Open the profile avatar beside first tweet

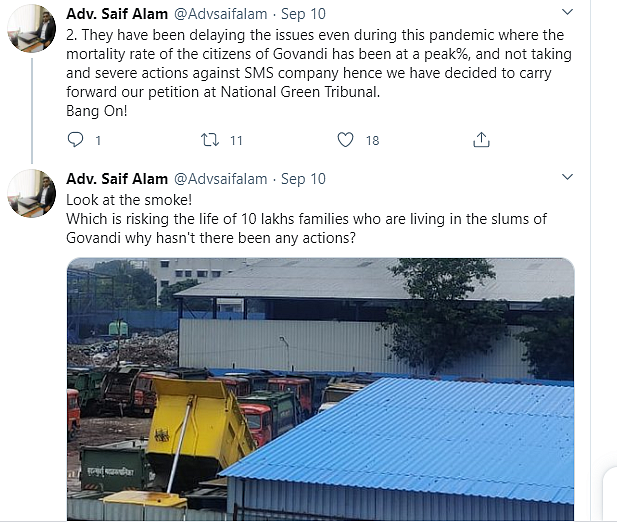click(32, 28)
